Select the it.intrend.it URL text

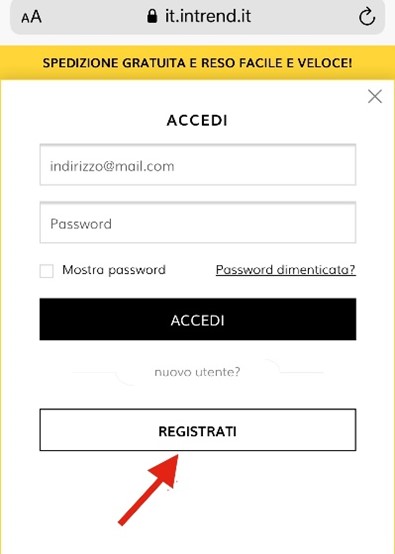(x=208, y=16)
